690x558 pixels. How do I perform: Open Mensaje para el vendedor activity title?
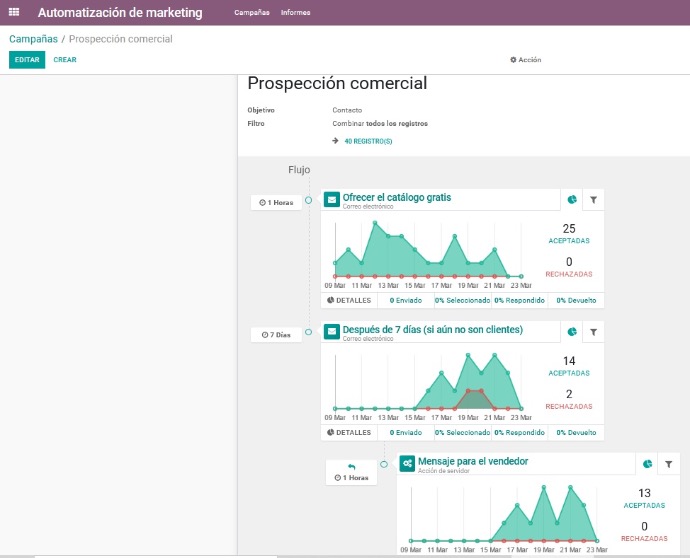(x=473, y=461)
